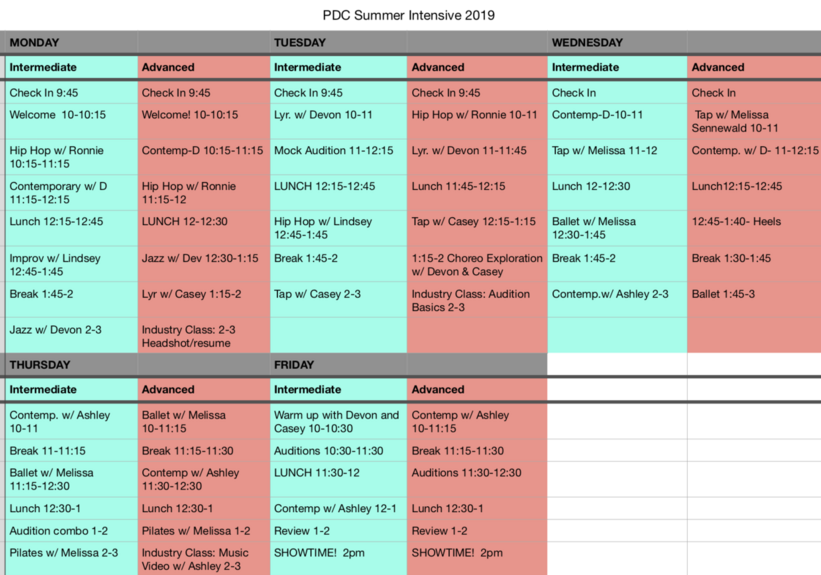Click 1:15-2 Choreo Exploration cell
Viewport: 821px width, 575px height.
point(477,264)
